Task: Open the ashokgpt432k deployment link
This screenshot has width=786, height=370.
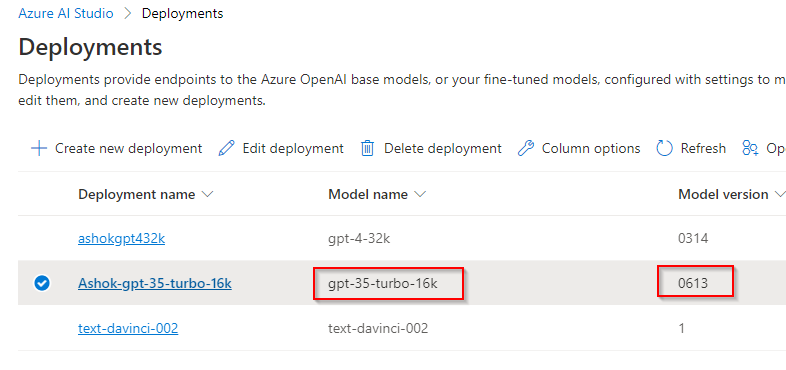Action: pyautogui.click(x=121, y=239)
